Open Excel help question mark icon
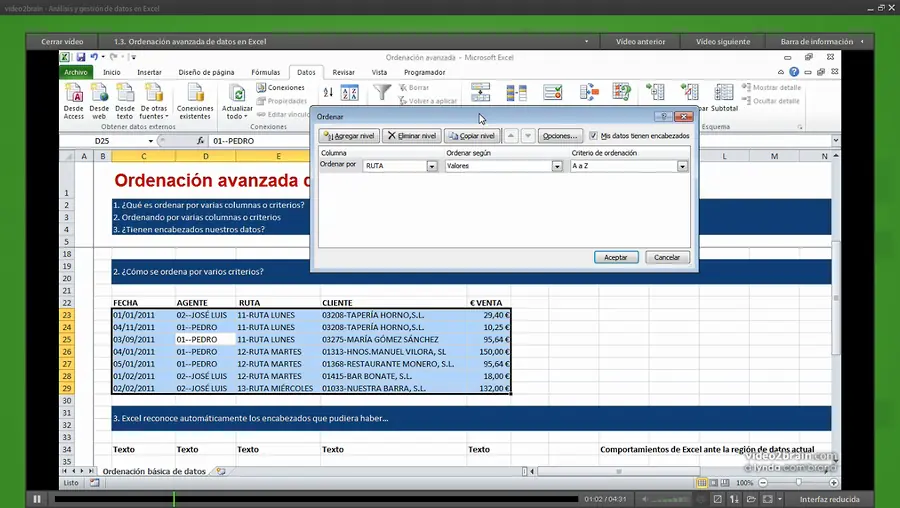This screenshot has height=508, width=900. pyautogui.click(x=794, y=72)
